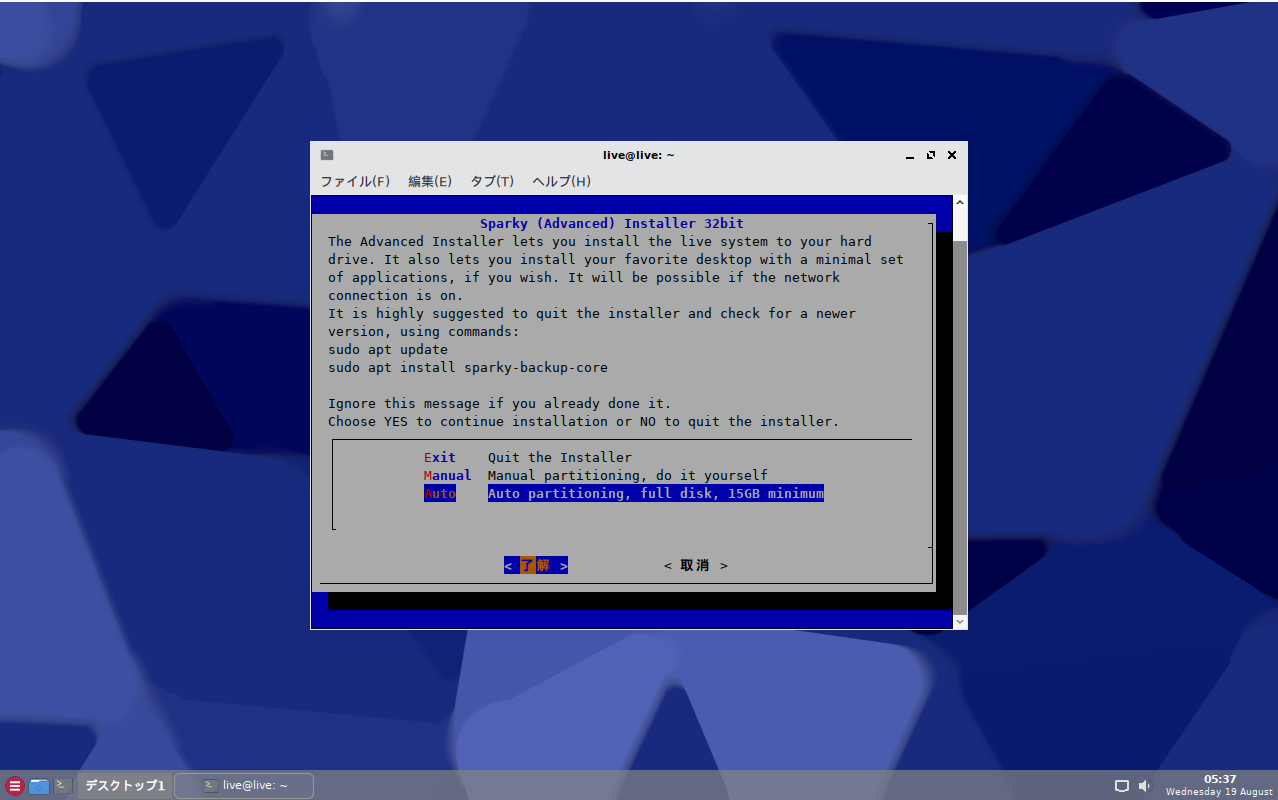Select the Auto partitioning option

coord(624,494)
